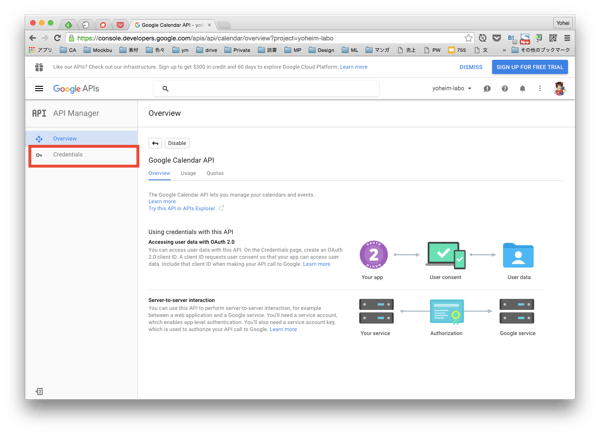Screen dimensions: 600x435
Task: Open Learn more in Server-to-server section
Action: point(283,329)
